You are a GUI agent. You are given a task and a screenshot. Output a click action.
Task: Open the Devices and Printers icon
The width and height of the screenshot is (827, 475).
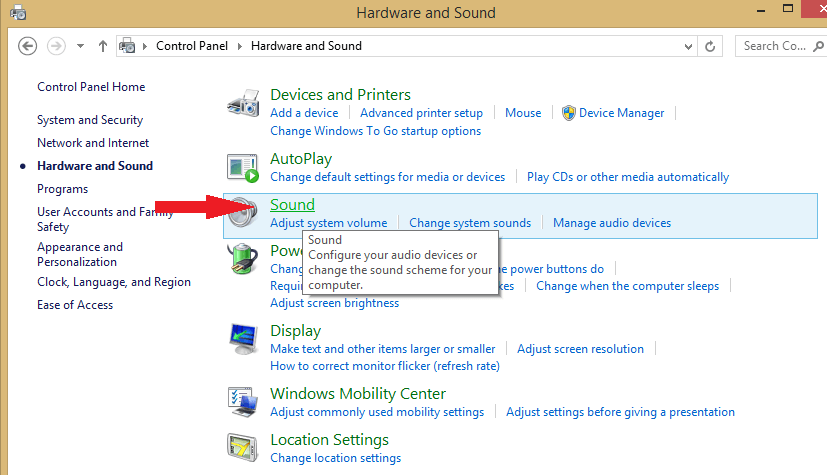point(244,104)
